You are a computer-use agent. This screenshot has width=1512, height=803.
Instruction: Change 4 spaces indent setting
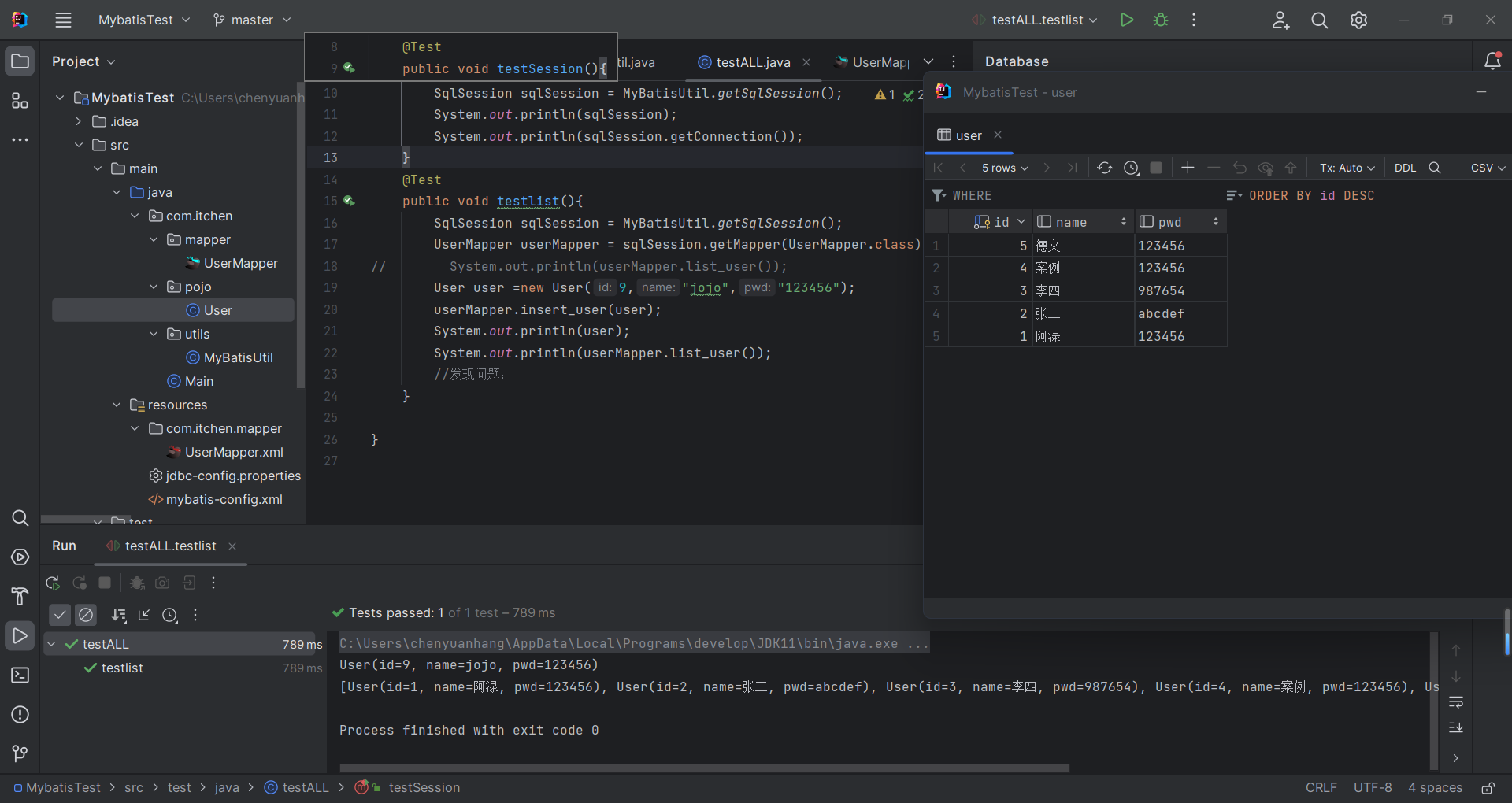[x=1435, y=788]
